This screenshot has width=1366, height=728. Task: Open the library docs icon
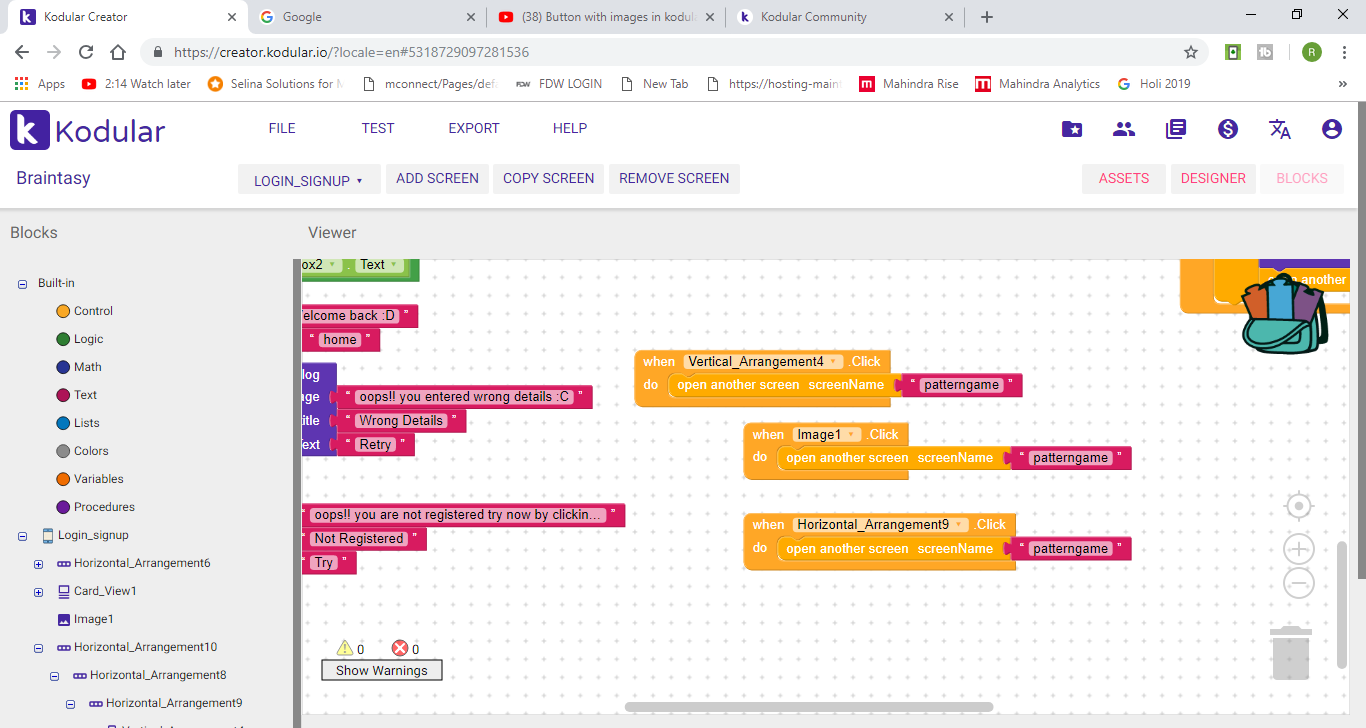(x=1175, y=129)
